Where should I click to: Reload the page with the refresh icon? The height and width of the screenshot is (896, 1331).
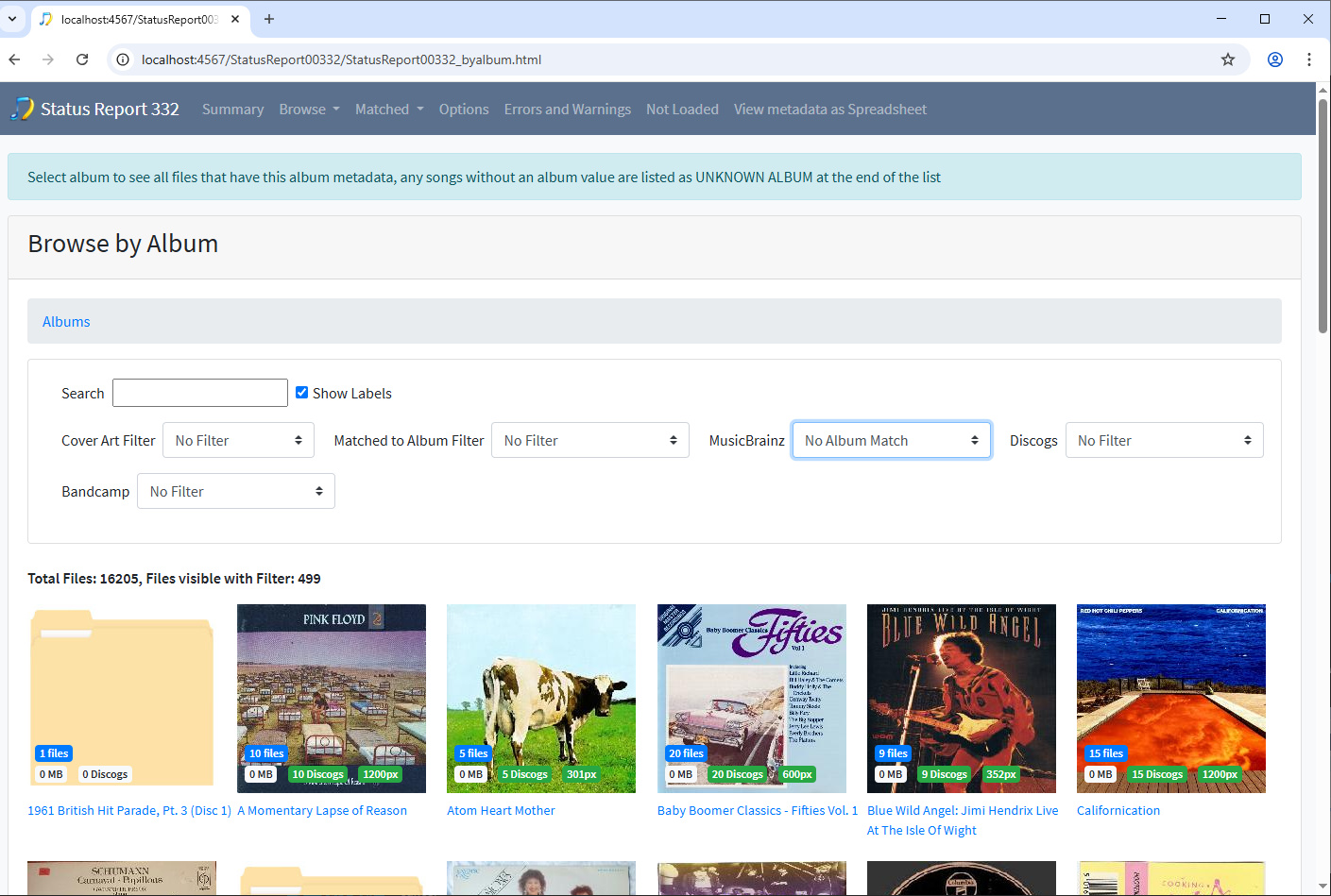tap(82, 59)
